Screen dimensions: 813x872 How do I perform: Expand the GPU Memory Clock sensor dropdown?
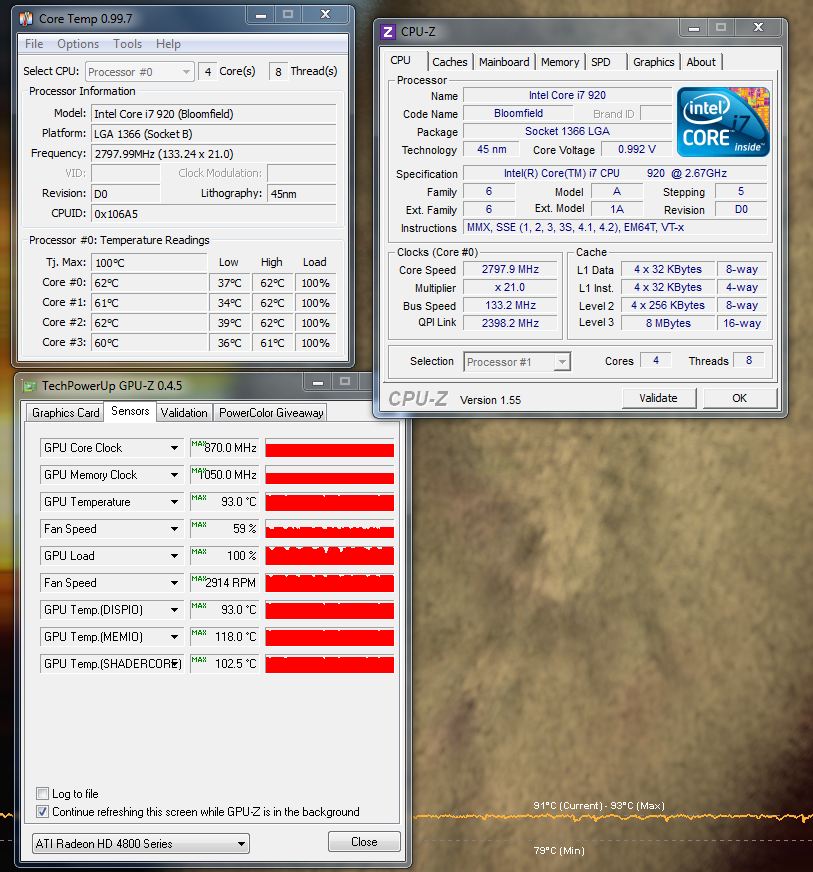(x=175, y=475)
